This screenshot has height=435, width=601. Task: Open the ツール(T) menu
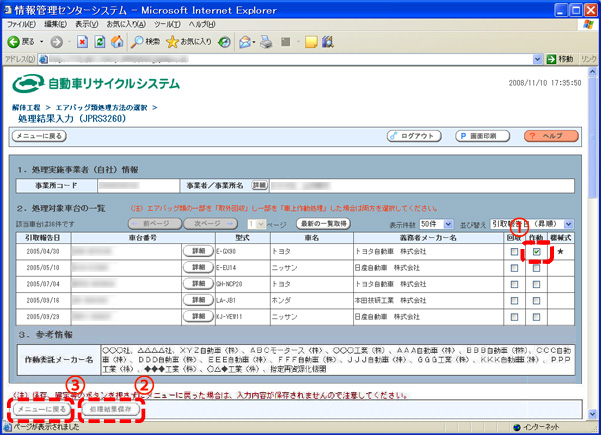167,24
